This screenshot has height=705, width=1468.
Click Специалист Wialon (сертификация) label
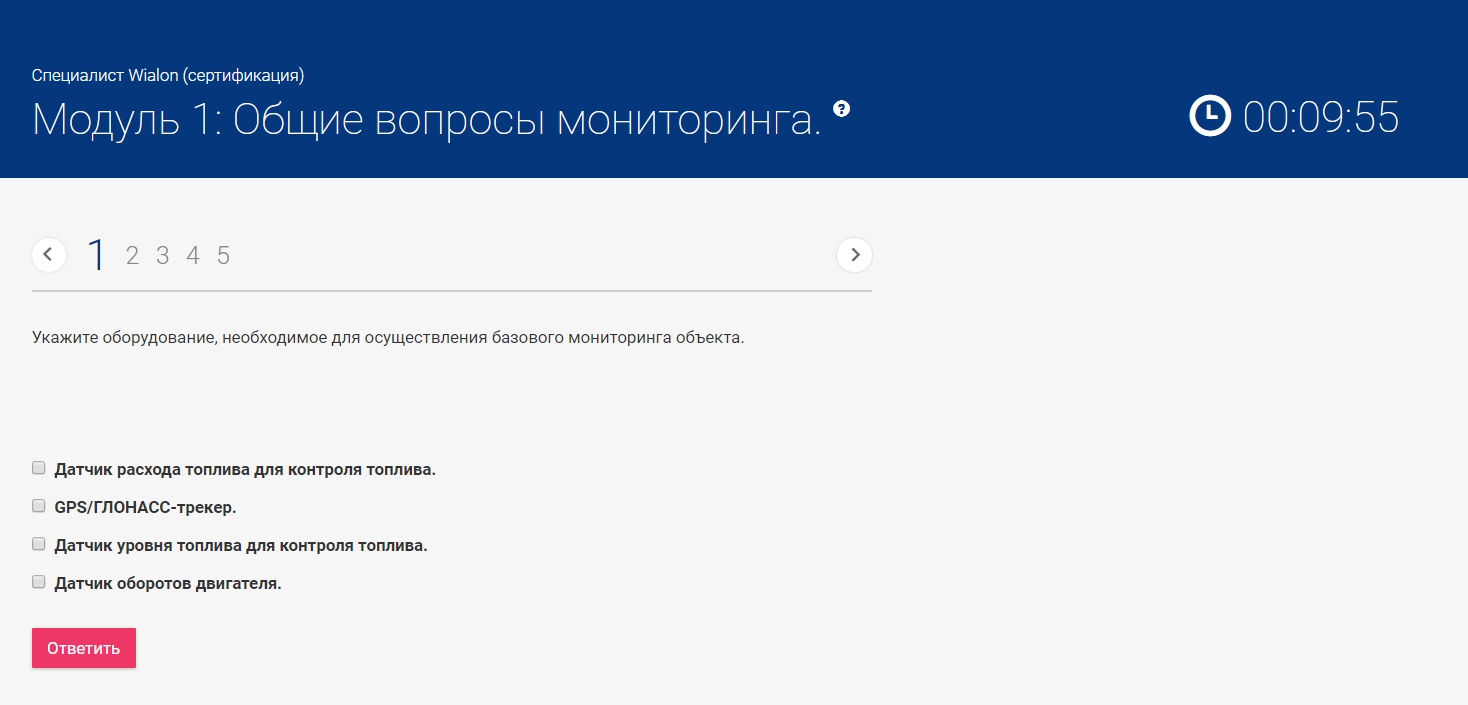167,75
